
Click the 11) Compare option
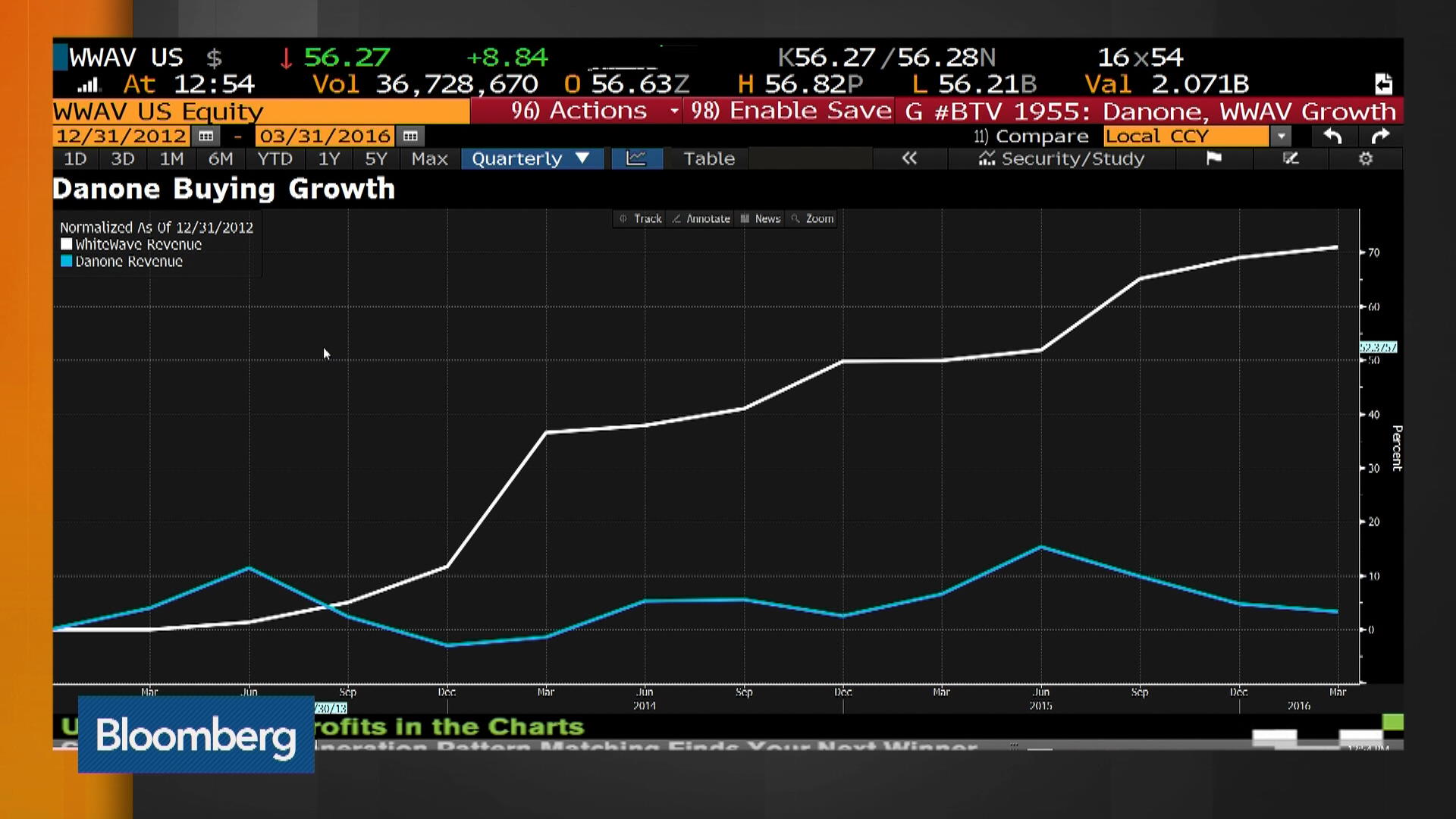click(x=1031, y=136)
